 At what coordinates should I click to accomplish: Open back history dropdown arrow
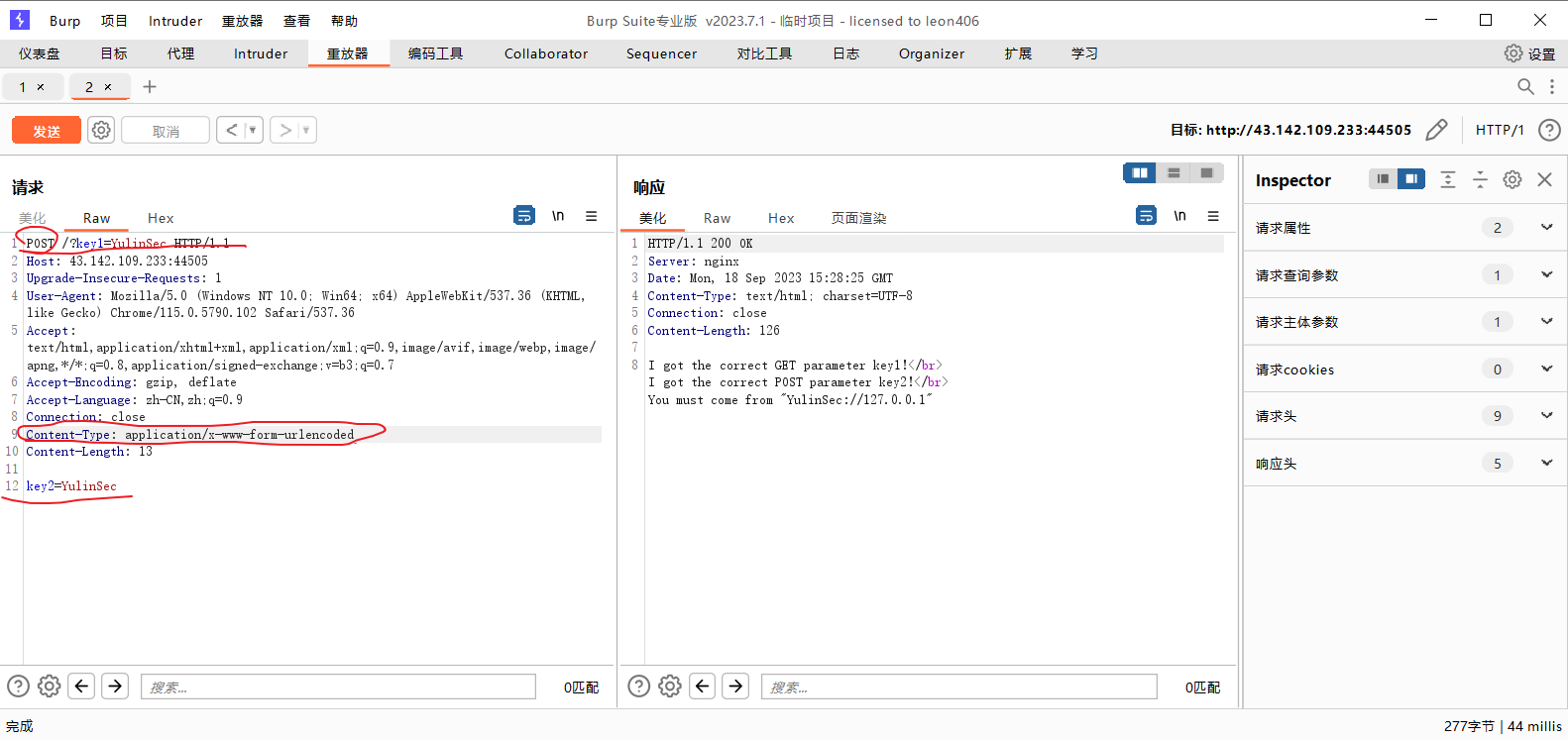pyautogui.click(x=253, y=130)
